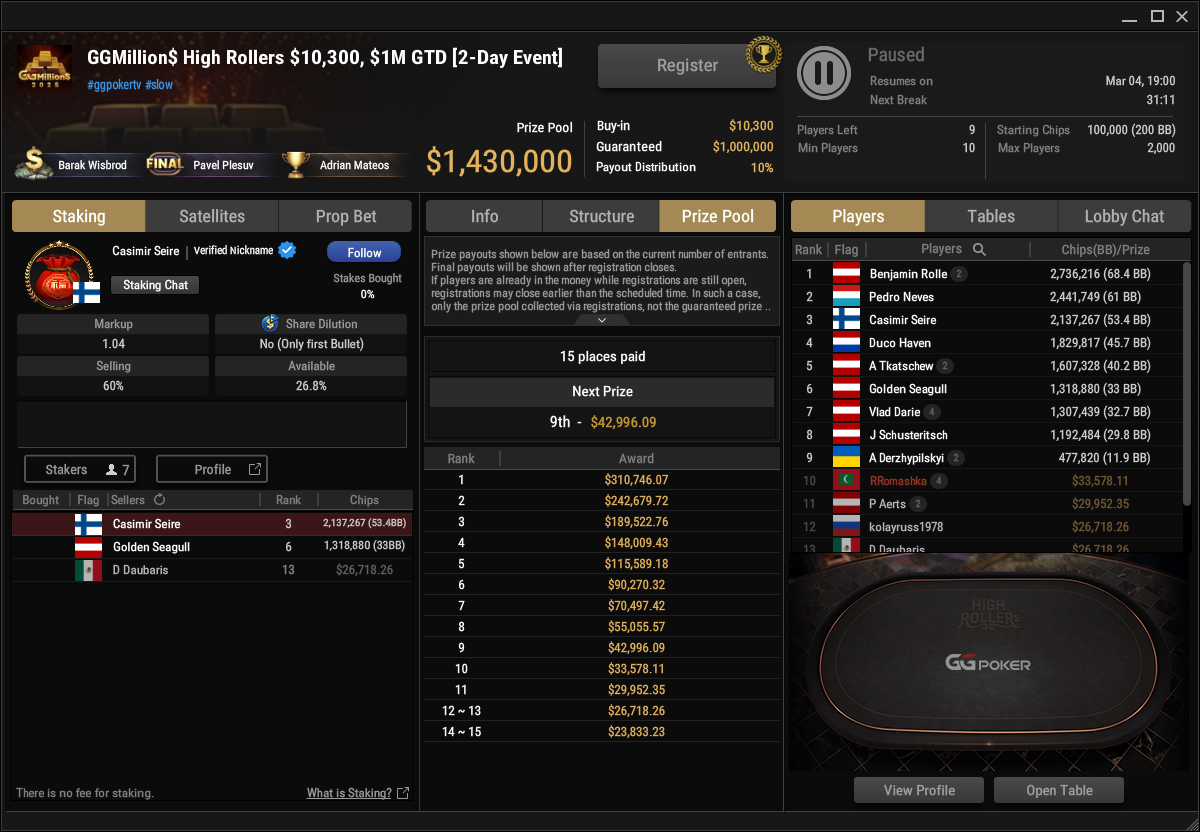
Task: Click the Share Dilution coin icon
Action: coord(270,324)
